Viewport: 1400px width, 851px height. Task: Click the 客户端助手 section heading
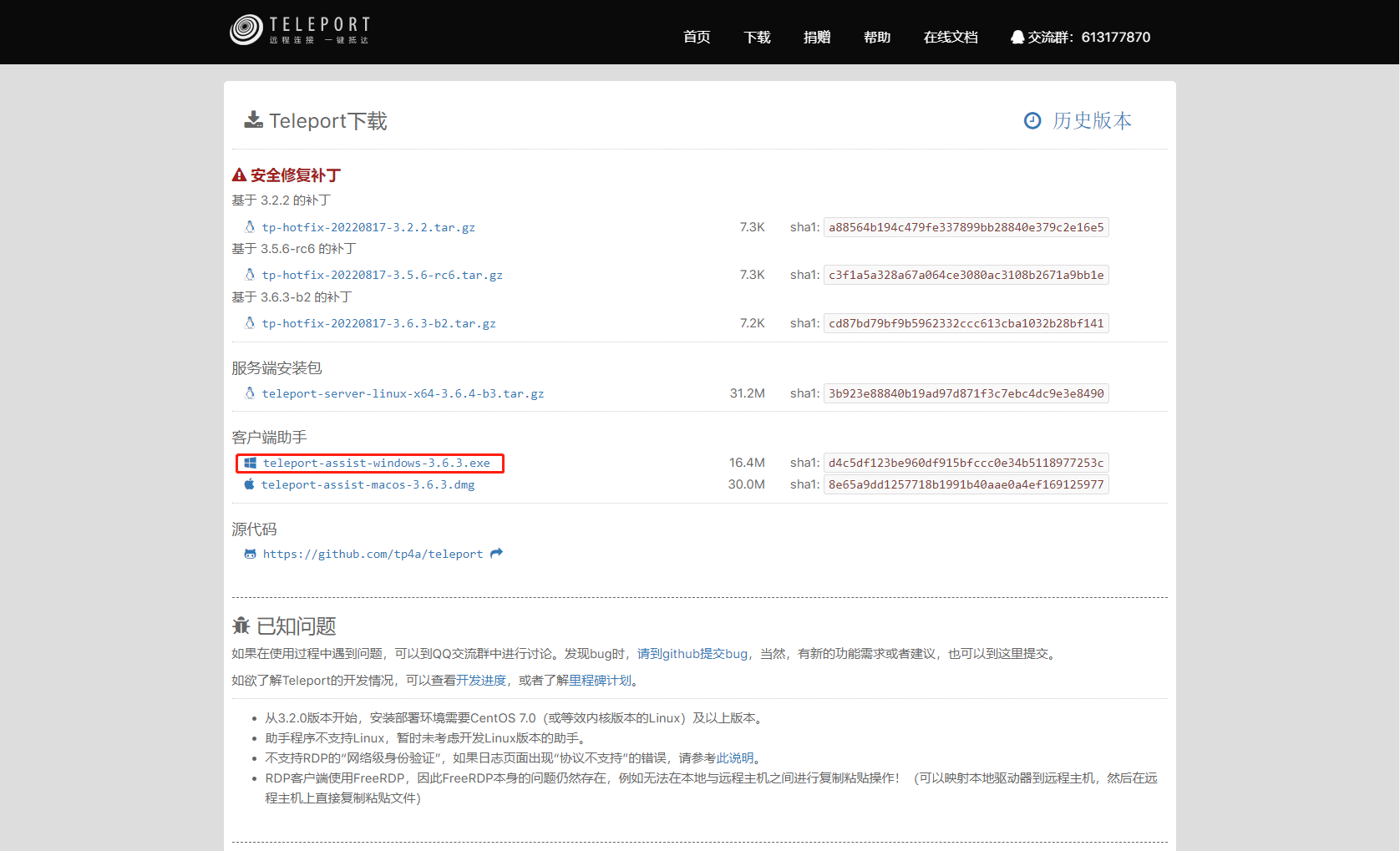pos(269,438)
